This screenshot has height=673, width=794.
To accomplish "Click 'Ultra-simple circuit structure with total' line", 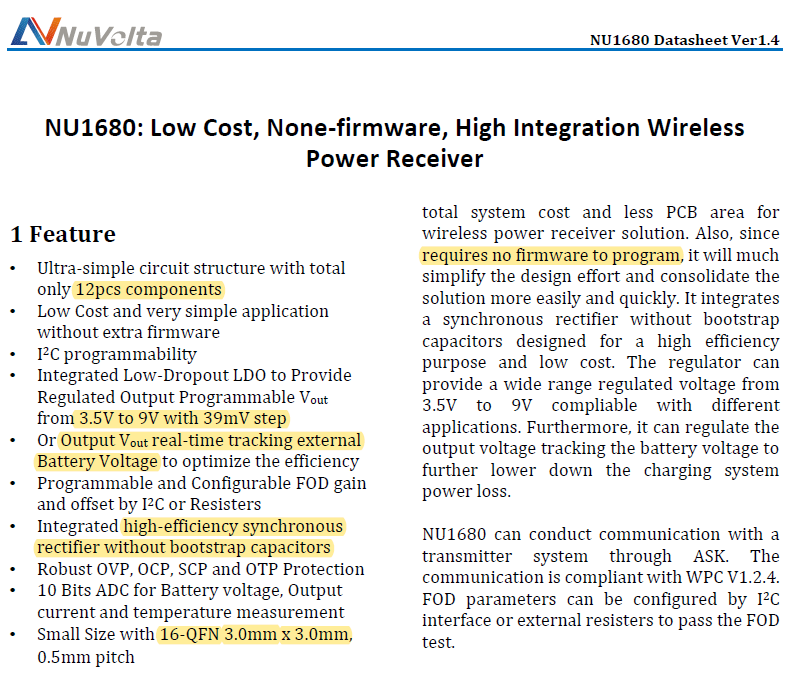I will click(x=191, y=268).
